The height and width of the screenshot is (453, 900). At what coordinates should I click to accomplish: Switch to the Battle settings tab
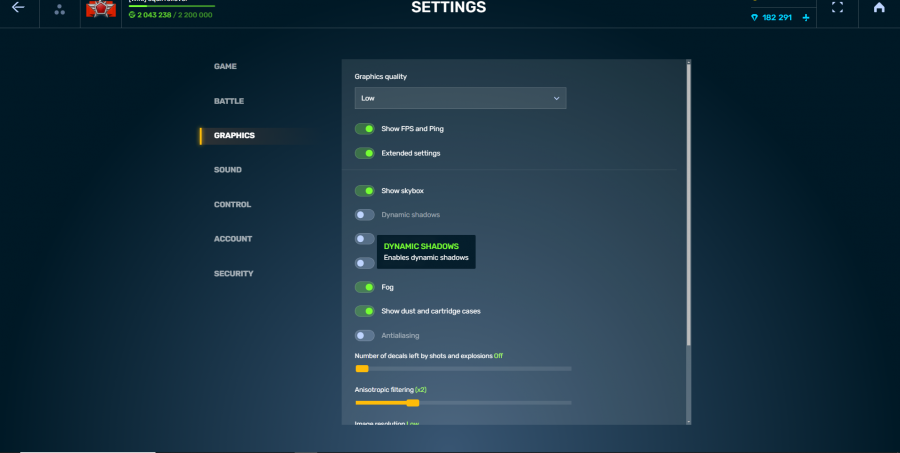tap(228, 101)
